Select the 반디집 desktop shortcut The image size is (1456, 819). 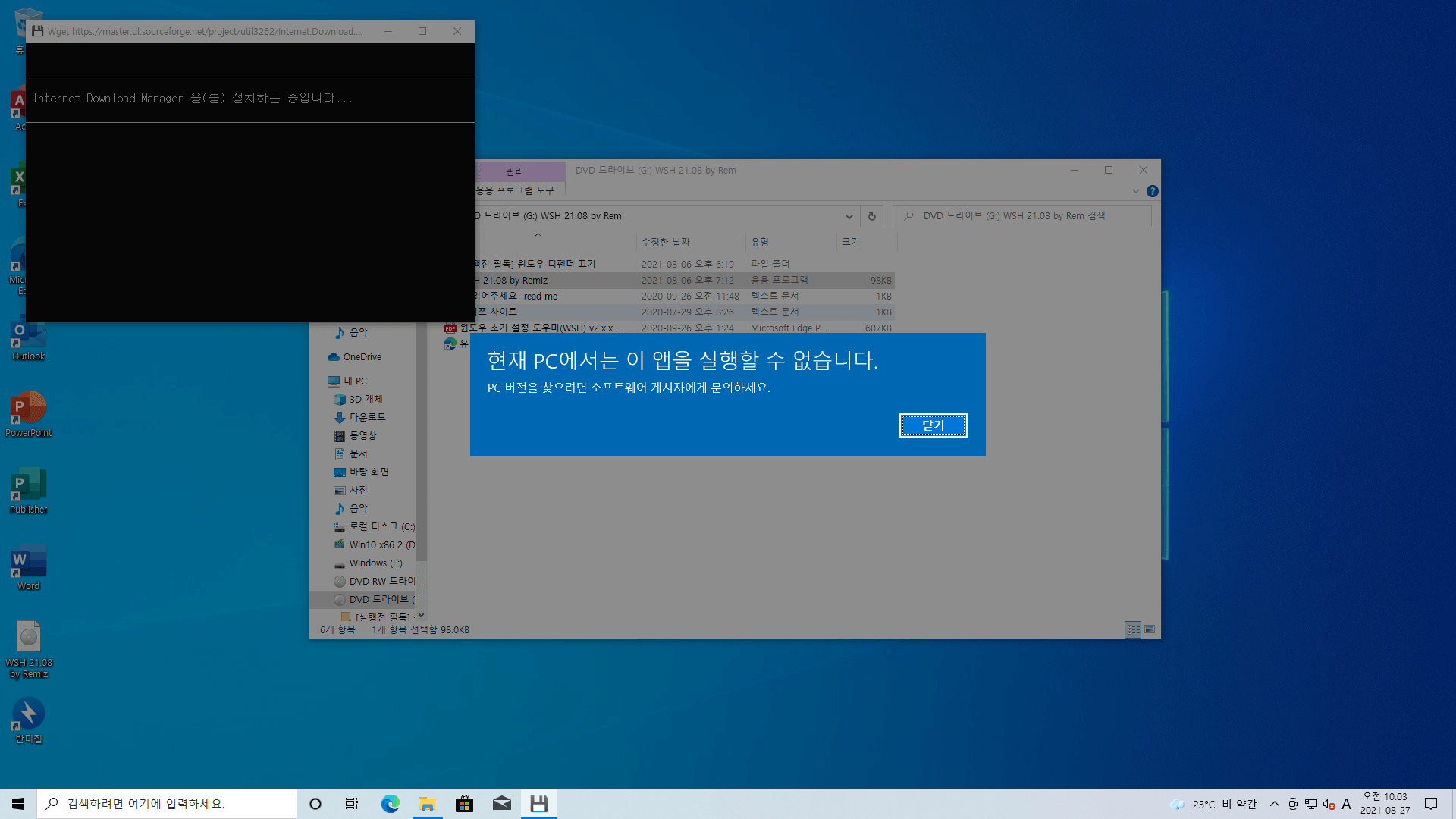point(28,721)
